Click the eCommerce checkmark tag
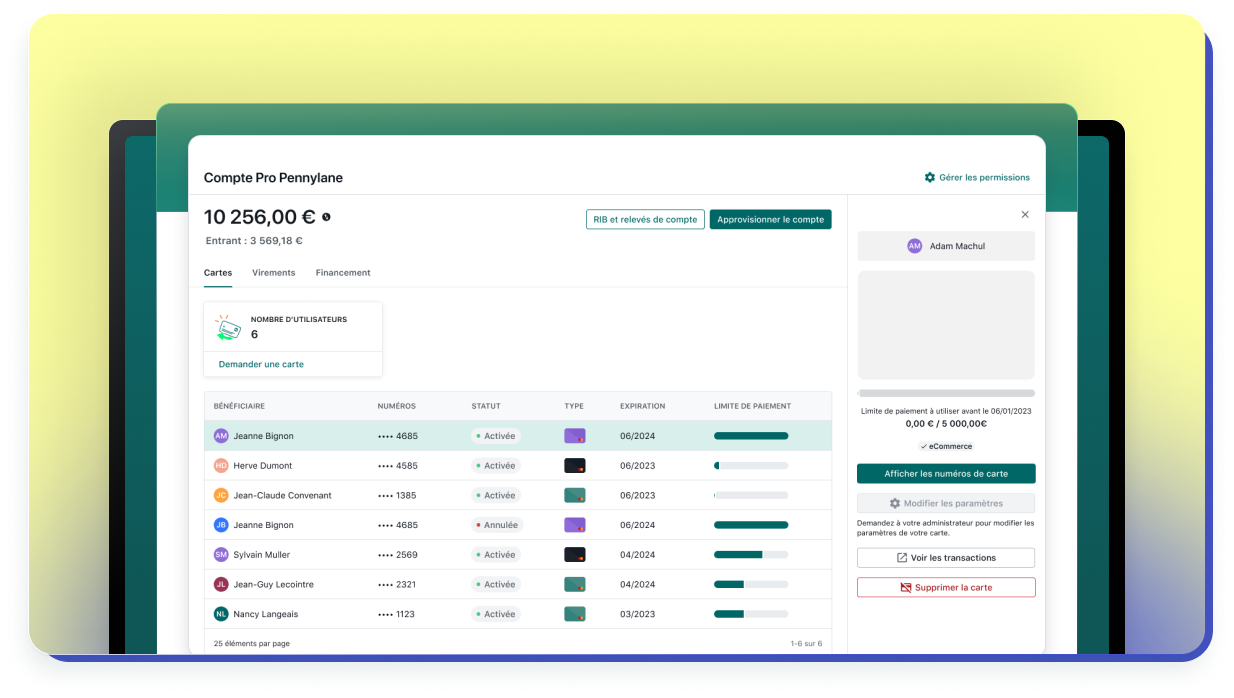Screen dimensions: 1234x698 click(946, 447)
